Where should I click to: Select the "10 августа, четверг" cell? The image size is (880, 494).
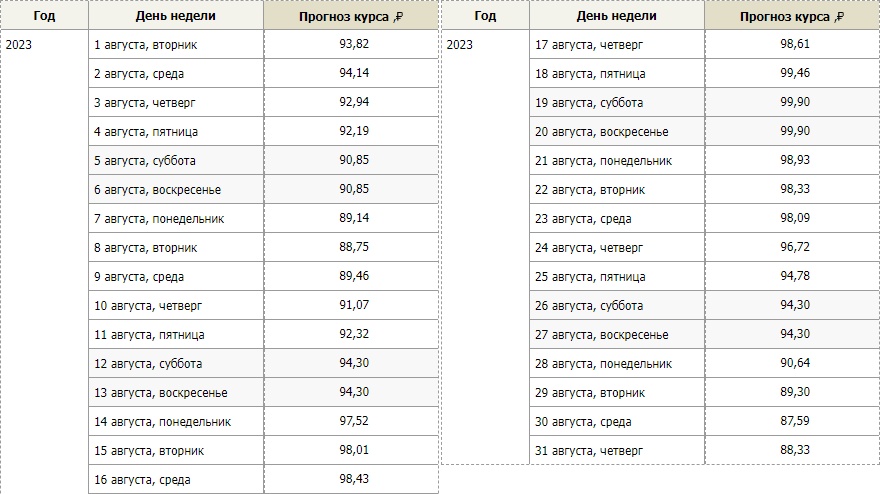coord(147,306)
